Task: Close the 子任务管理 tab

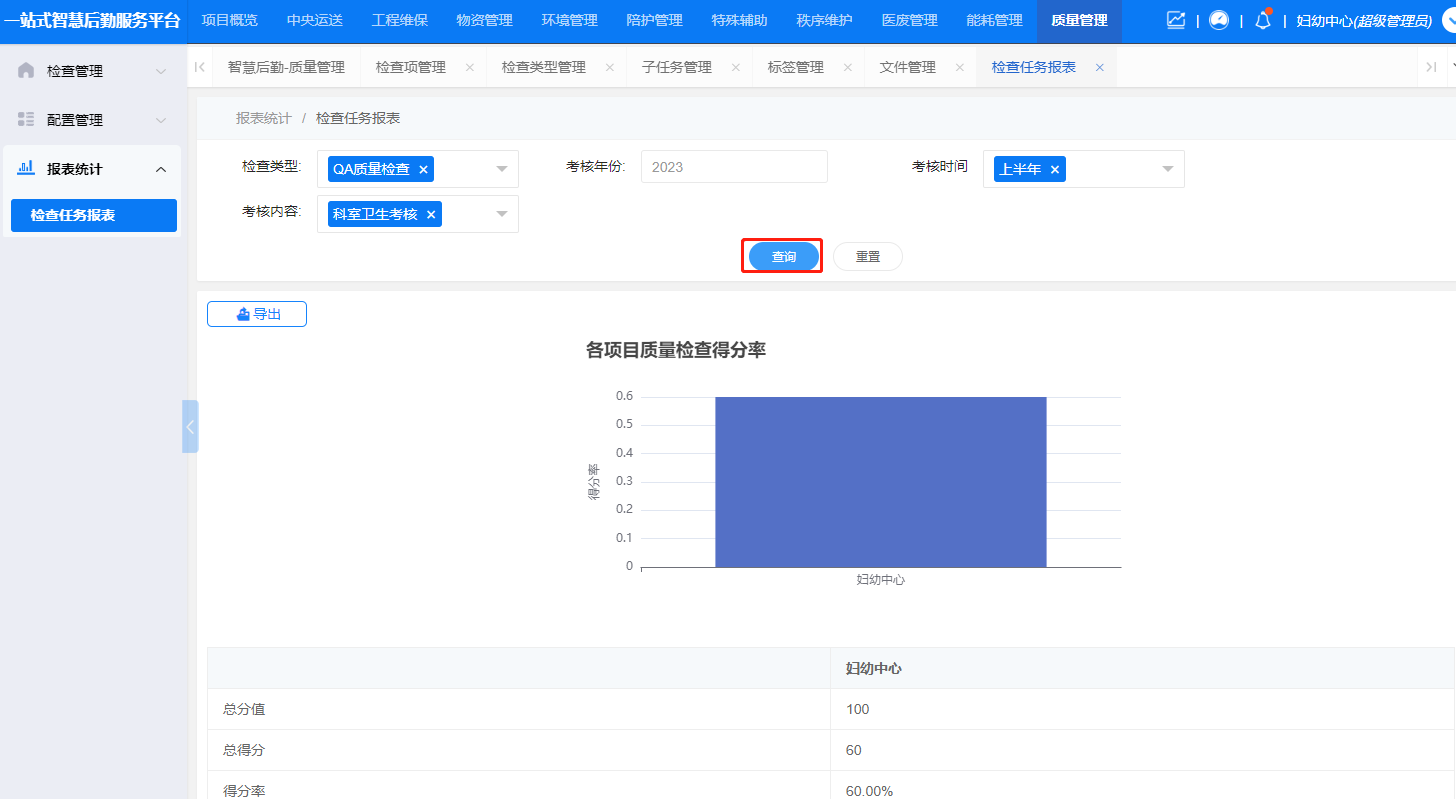Action: point(735,68)
